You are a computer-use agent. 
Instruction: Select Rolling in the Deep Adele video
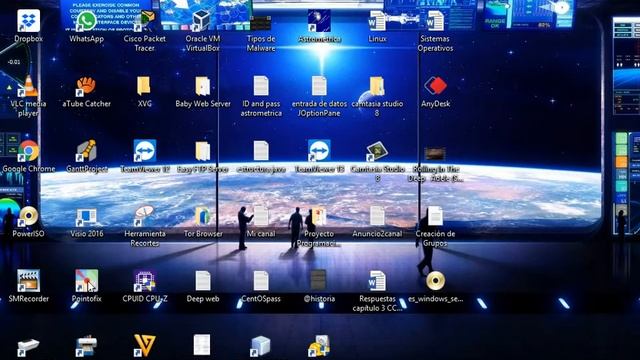pyautogui.click(x=435, y=164)
